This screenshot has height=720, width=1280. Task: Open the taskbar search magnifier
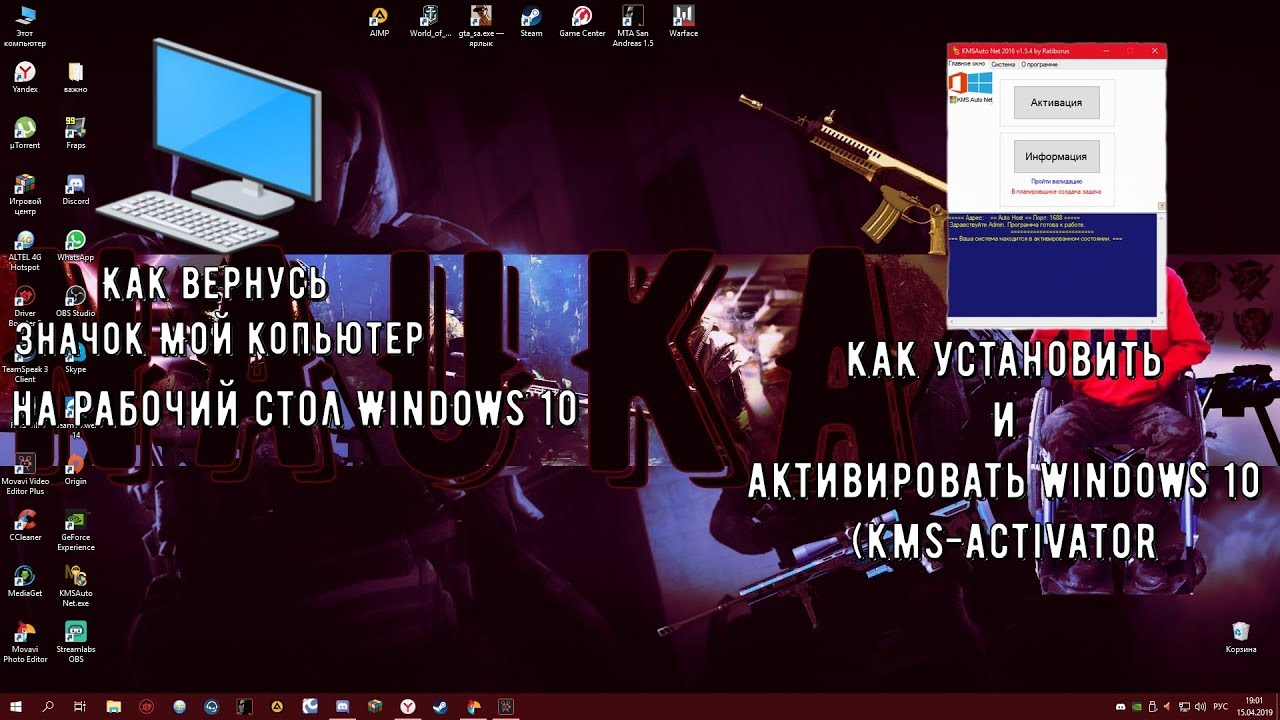pyautogui.click(x=48, y=706)
